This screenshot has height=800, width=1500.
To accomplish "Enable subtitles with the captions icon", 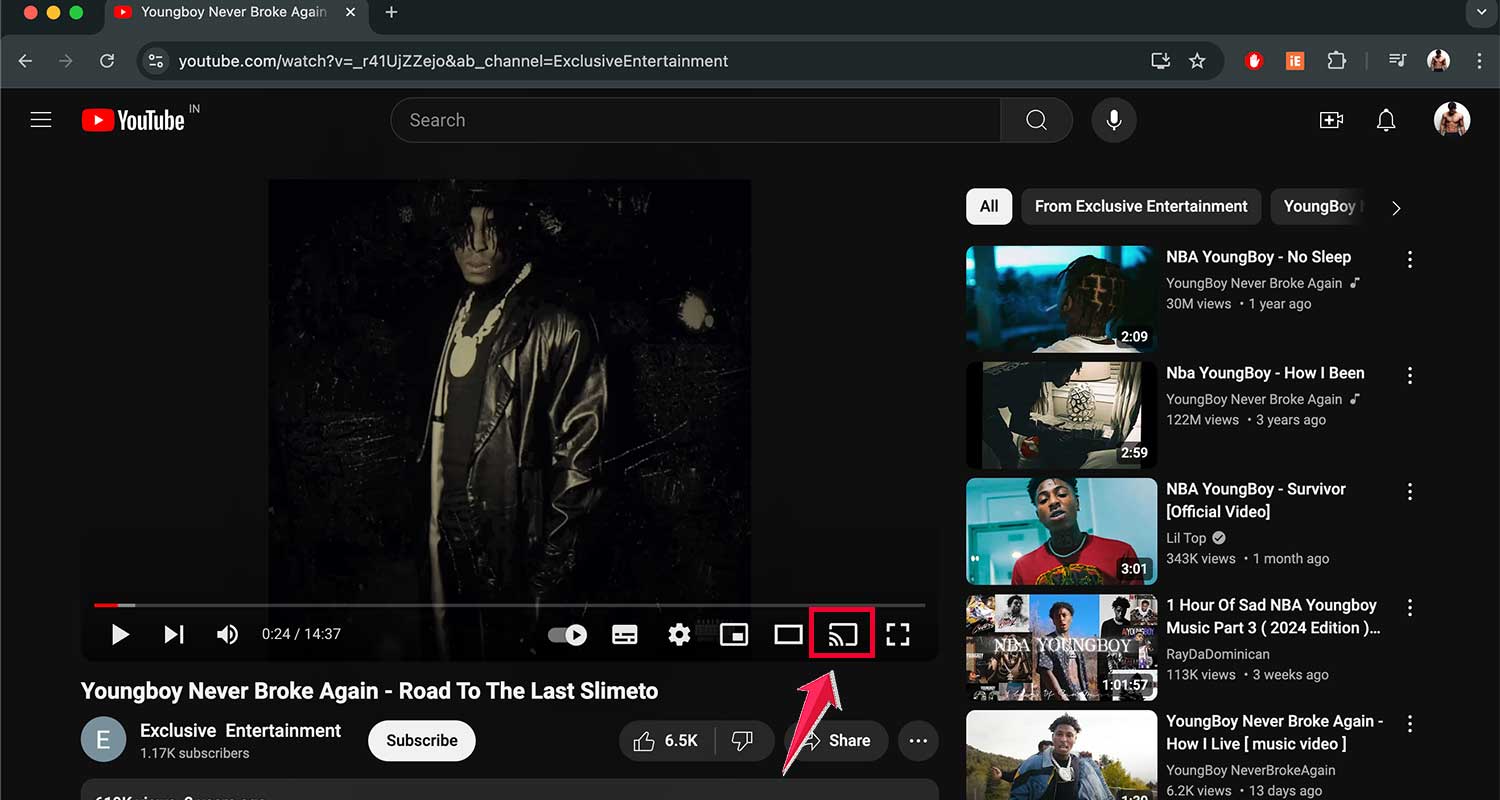I will [x=625, y=634].
